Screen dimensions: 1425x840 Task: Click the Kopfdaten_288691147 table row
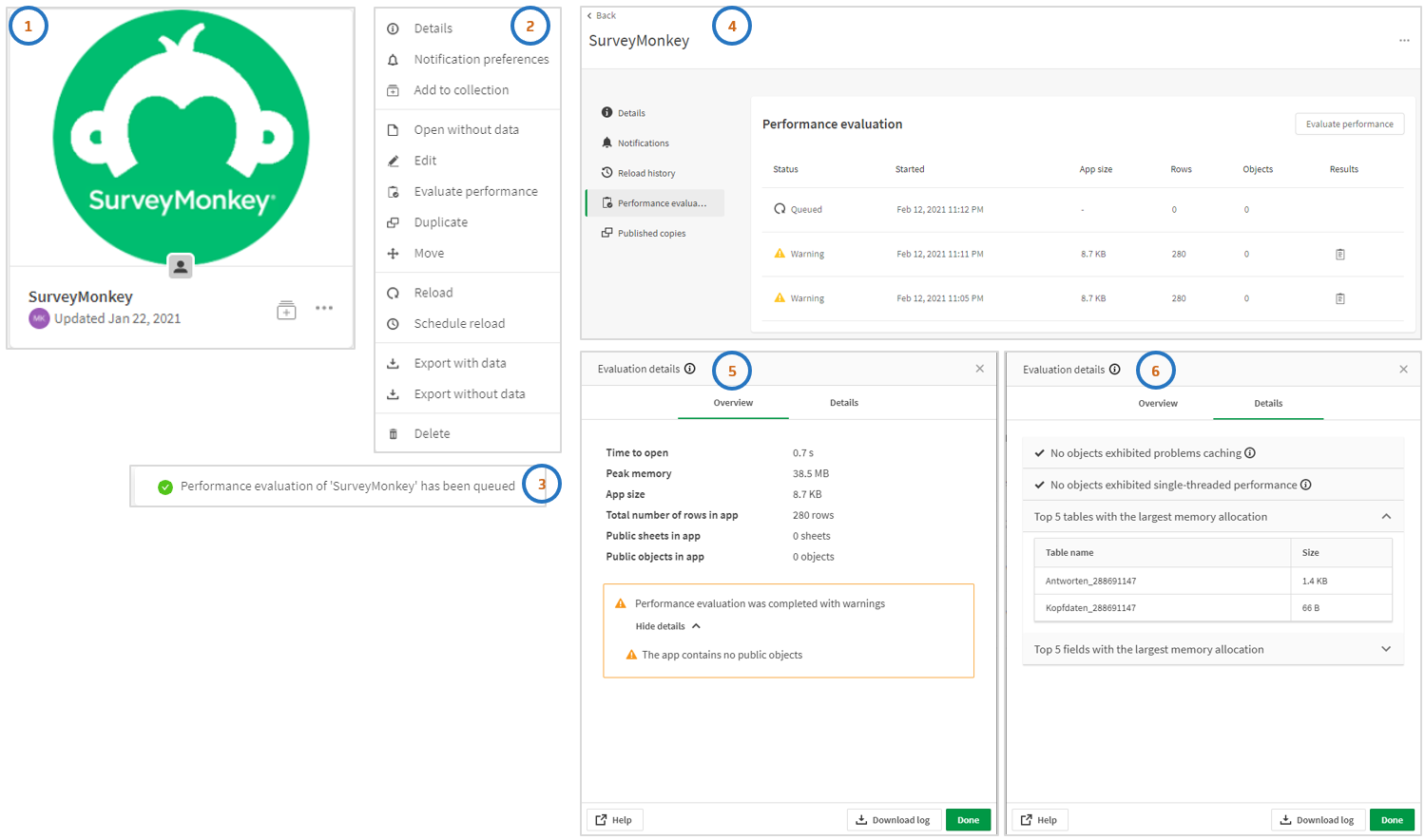point(1213,608)
